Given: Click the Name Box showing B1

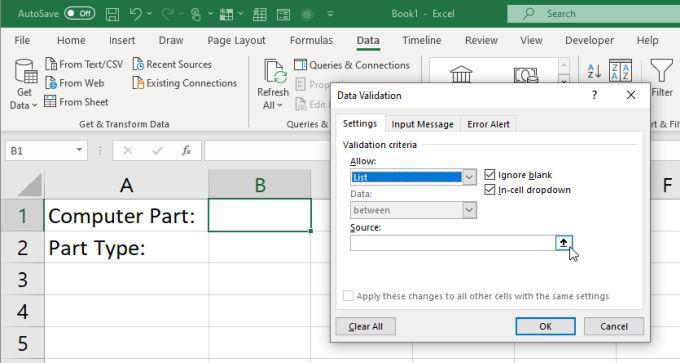Looking at the screenshot, I should point(40,151).
